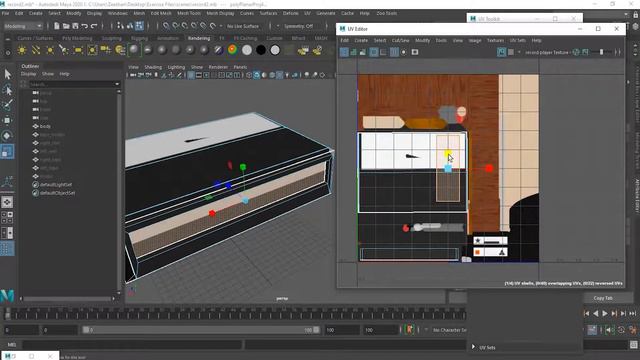
Task: Create directional light from Rendering shelf
Action: (36, 50)
